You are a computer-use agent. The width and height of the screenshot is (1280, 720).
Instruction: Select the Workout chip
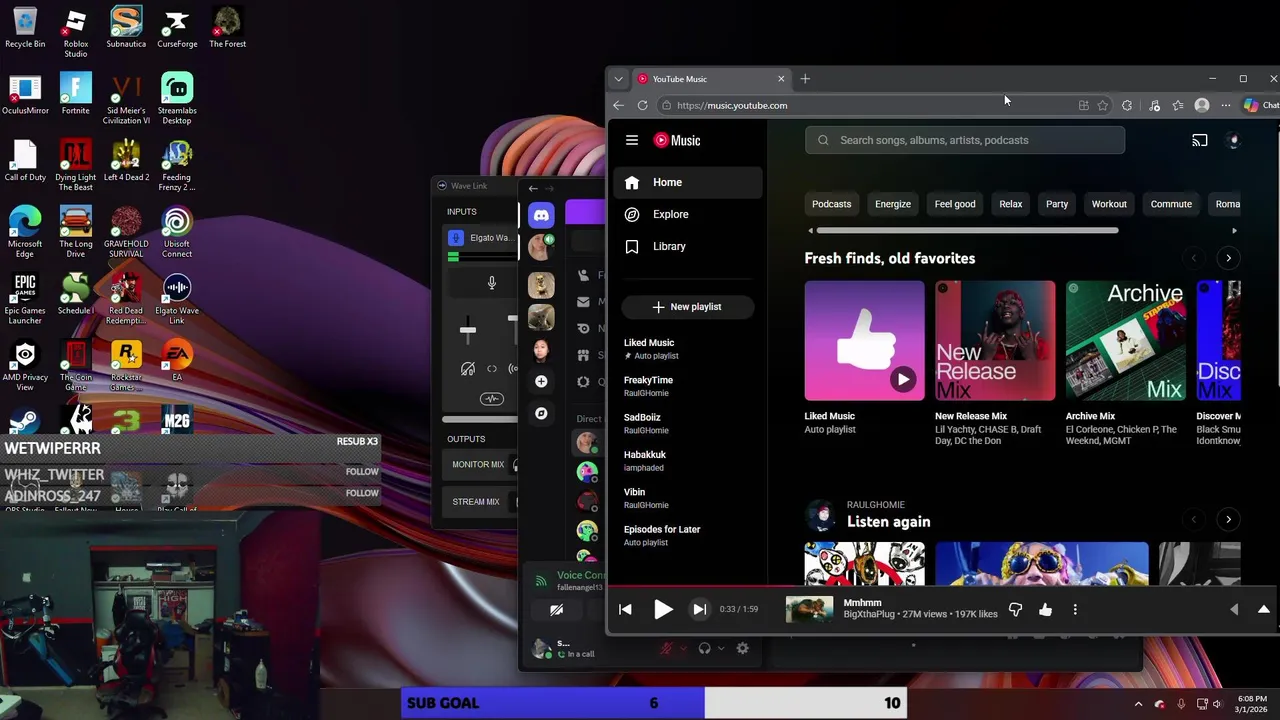(x=1109, y=204)
